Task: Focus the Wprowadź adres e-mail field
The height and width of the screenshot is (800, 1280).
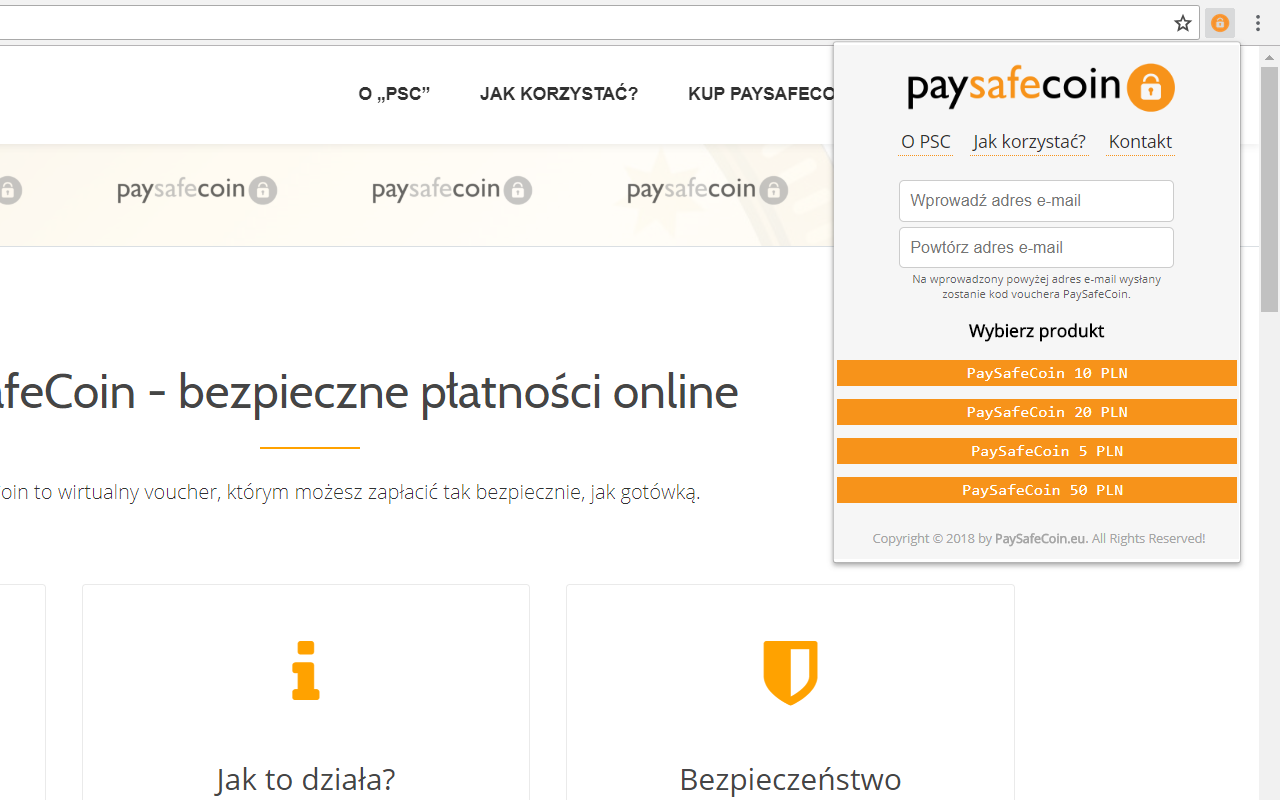Action: [x=1036, y=201]
